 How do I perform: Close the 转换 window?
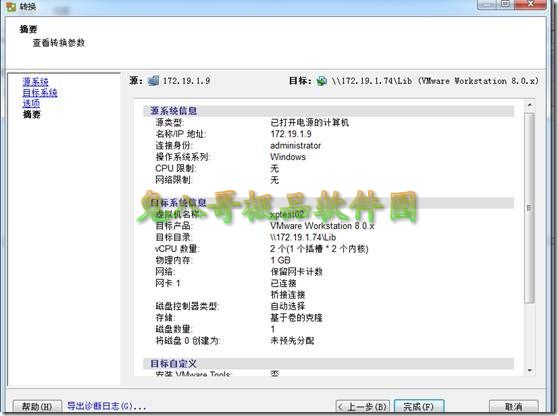pyautogui.click(x=531, y=4)
